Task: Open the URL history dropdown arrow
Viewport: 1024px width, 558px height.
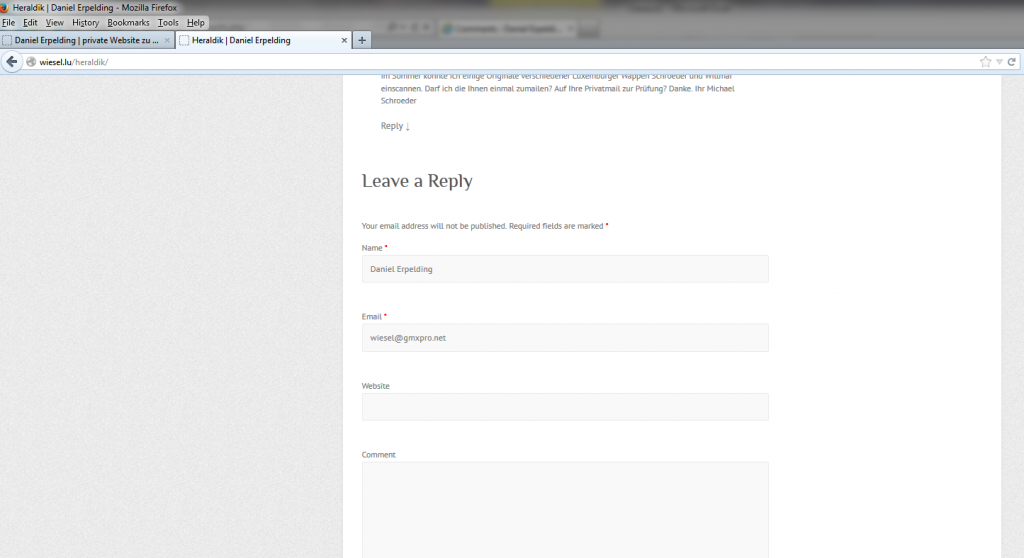Action: 998,62
